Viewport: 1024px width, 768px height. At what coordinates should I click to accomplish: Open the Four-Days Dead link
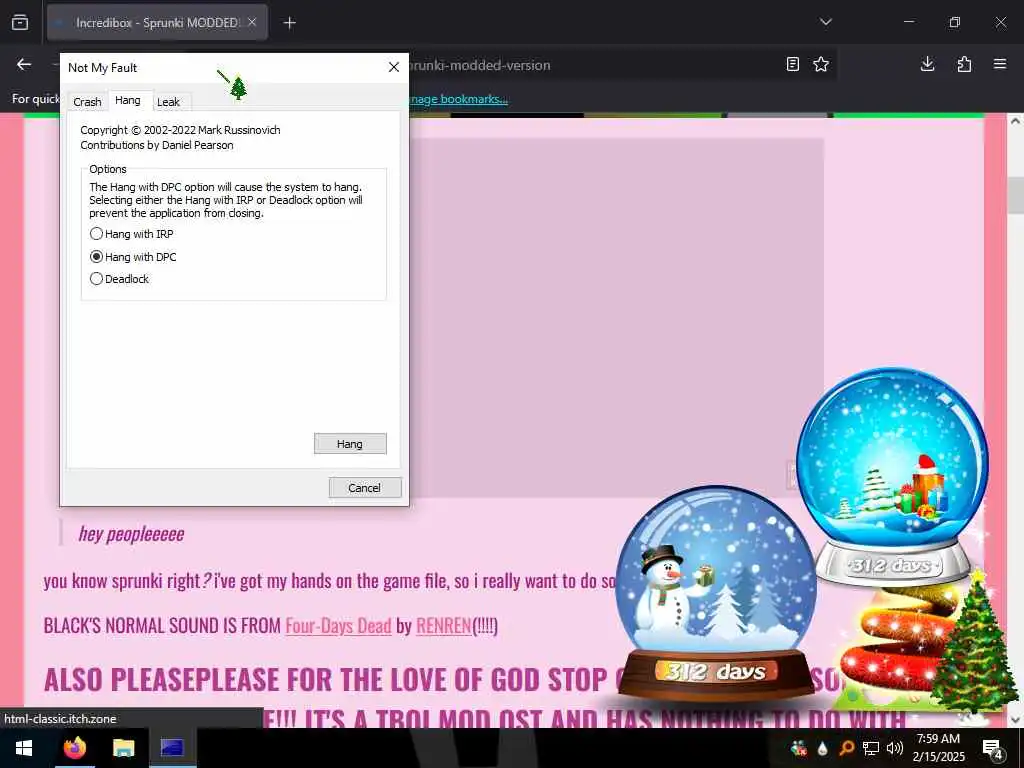338,626
